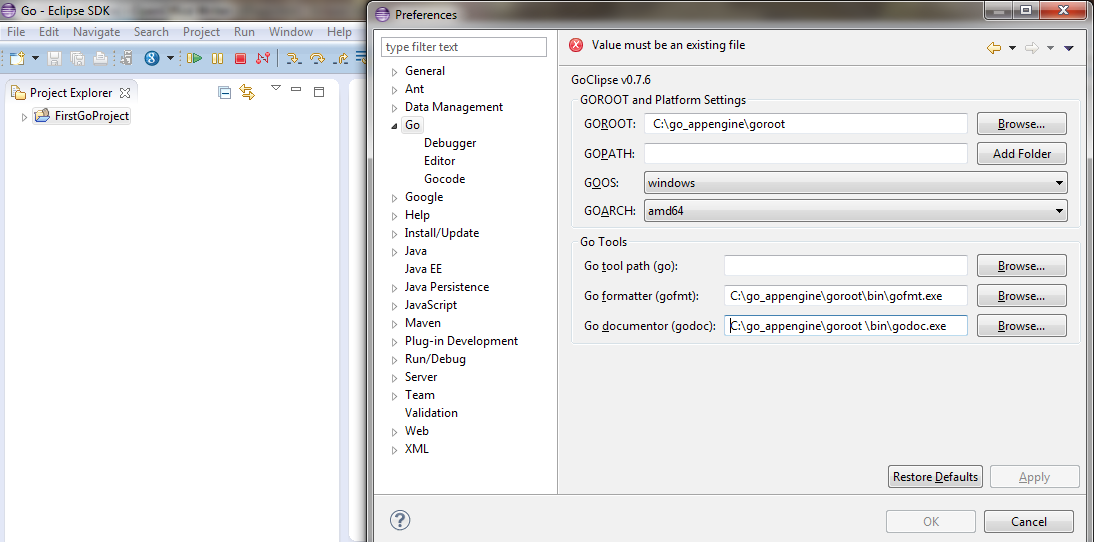
Task: Toggle Link with Editor in Project Explorer
Action: pos(247,92)
